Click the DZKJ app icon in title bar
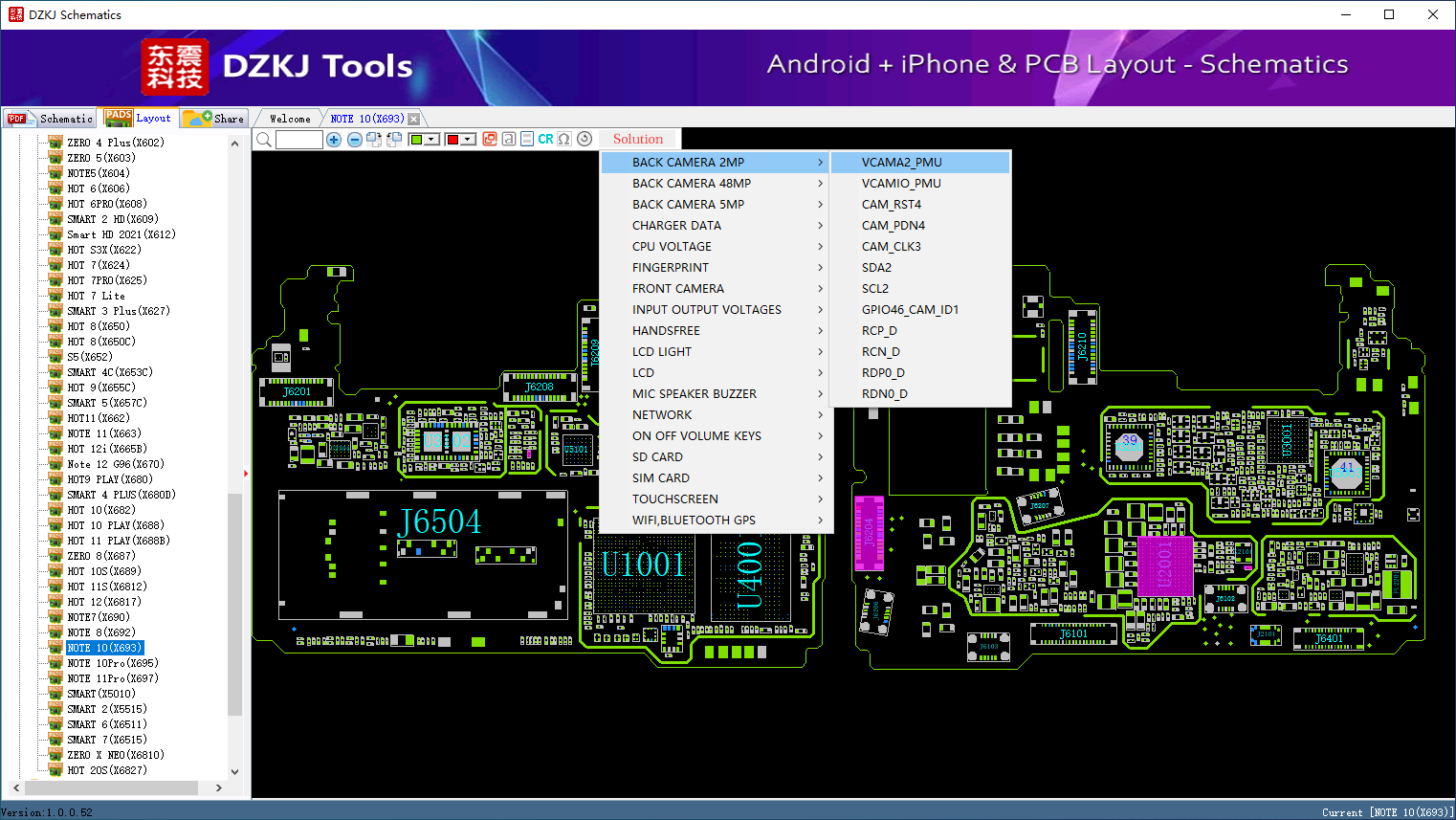 pos(15,14)
